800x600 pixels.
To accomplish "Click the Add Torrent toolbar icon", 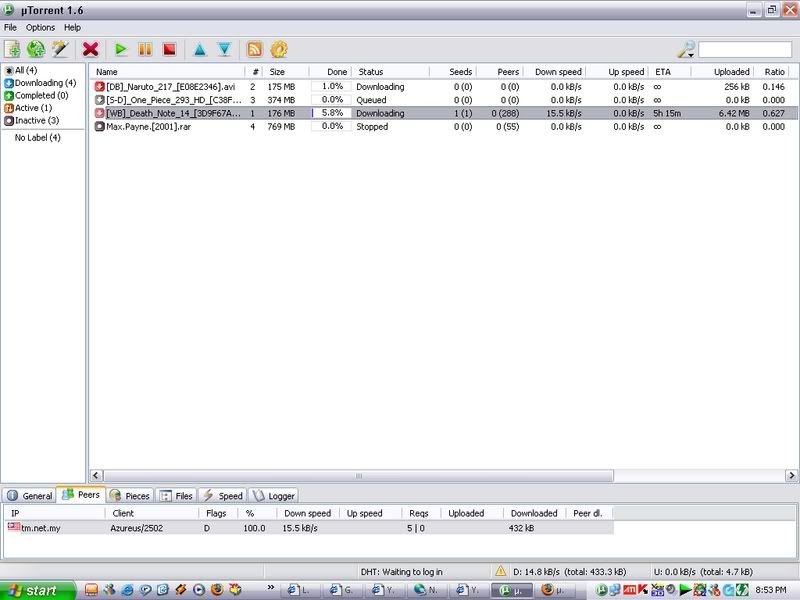I will tap(14, 49).
